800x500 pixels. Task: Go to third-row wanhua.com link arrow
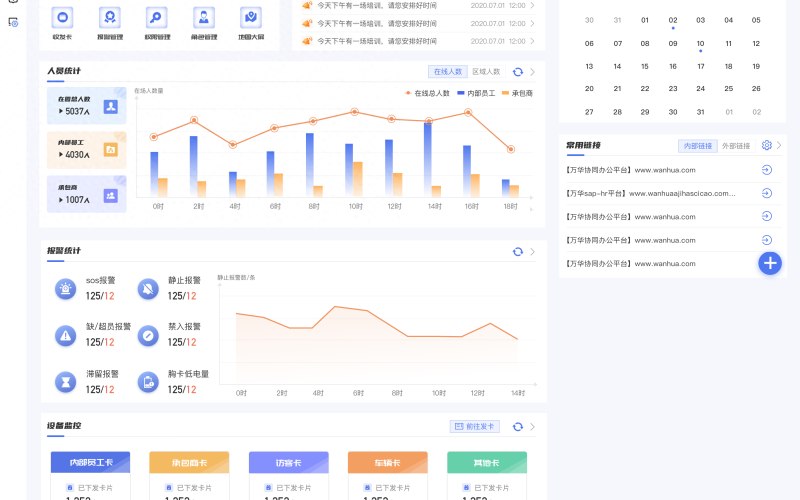pyautogui.click(x=766, y=216)
